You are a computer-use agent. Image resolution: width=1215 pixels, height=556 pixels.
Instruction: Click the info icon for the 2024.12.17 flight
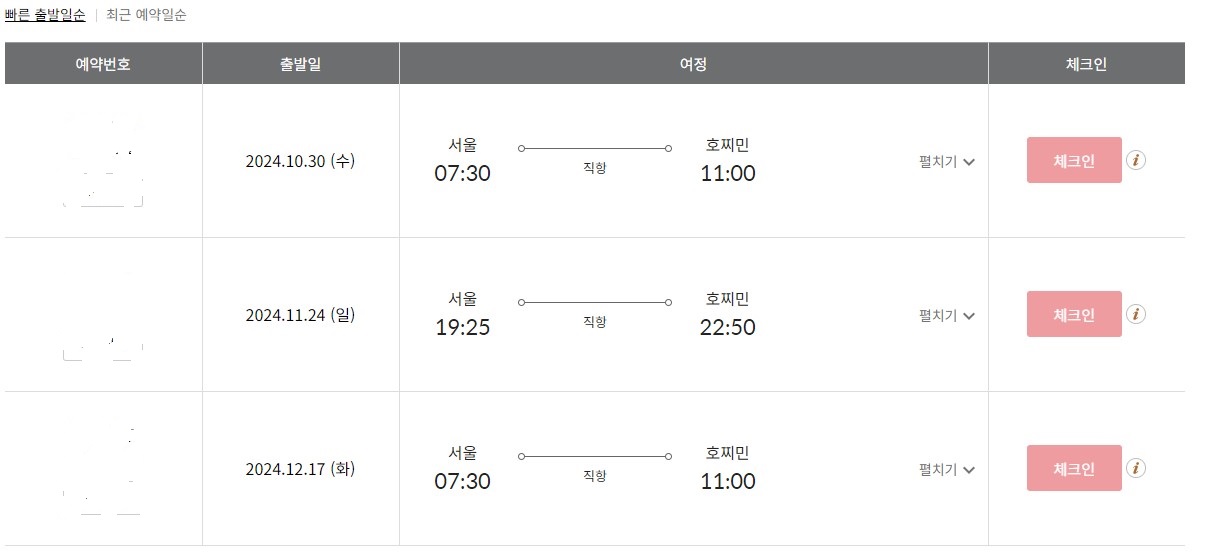pyautogui.click(x=1136, y=468)
